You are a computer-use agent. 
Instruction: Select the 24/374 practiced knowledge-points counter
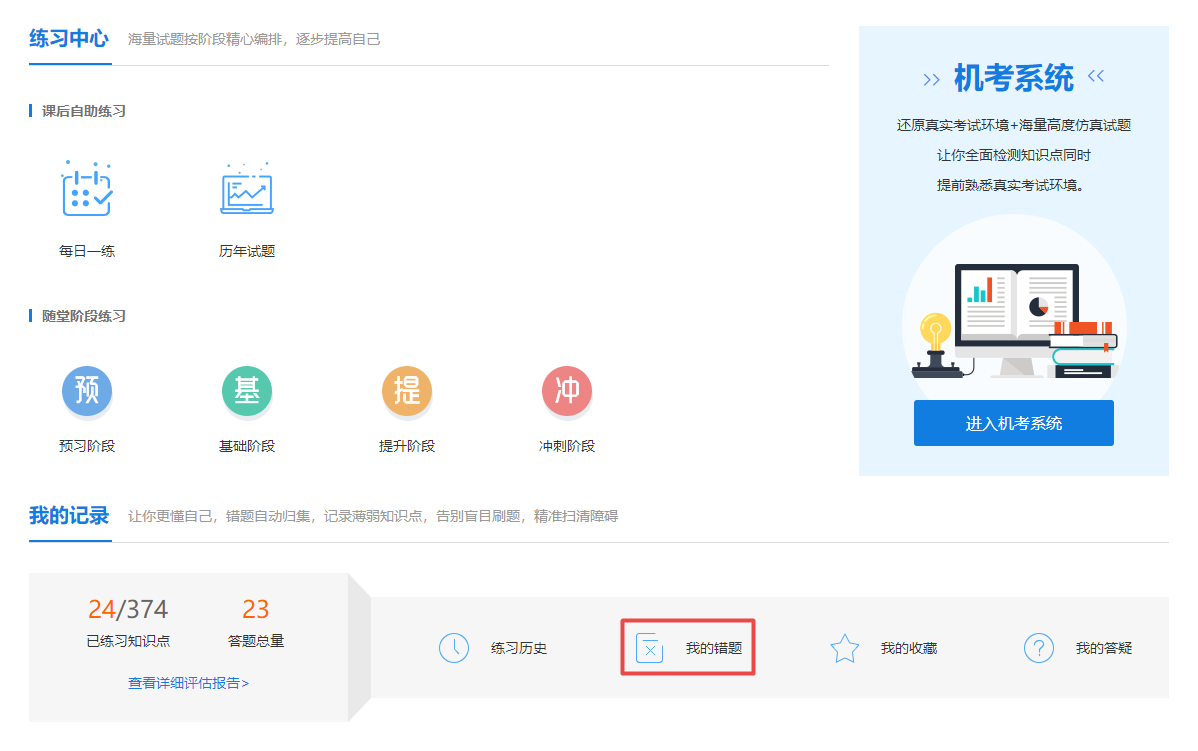point(127,608)
